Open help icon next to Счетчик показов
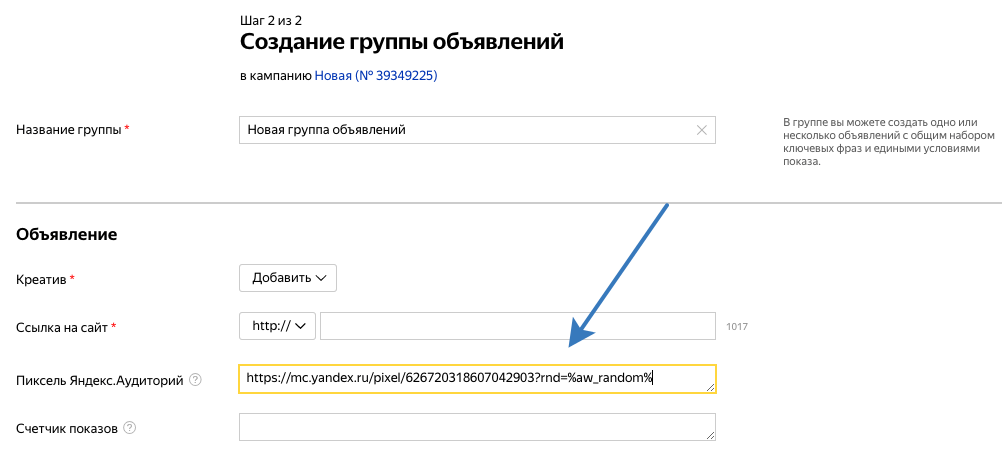The image size is (1002, 476). [129, 429]
